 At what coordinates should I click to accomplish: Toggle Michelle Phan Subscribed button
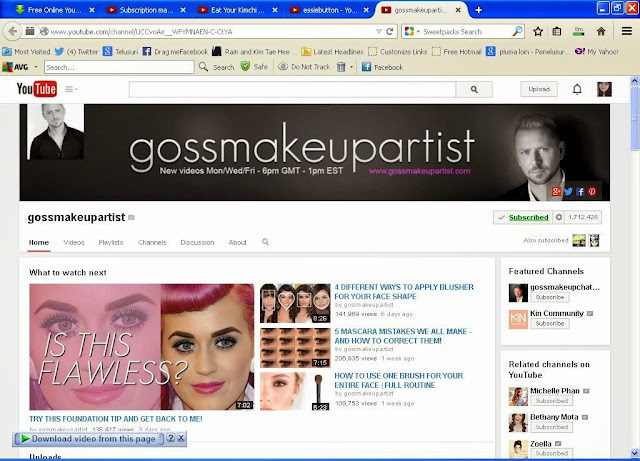pos(551,401)
